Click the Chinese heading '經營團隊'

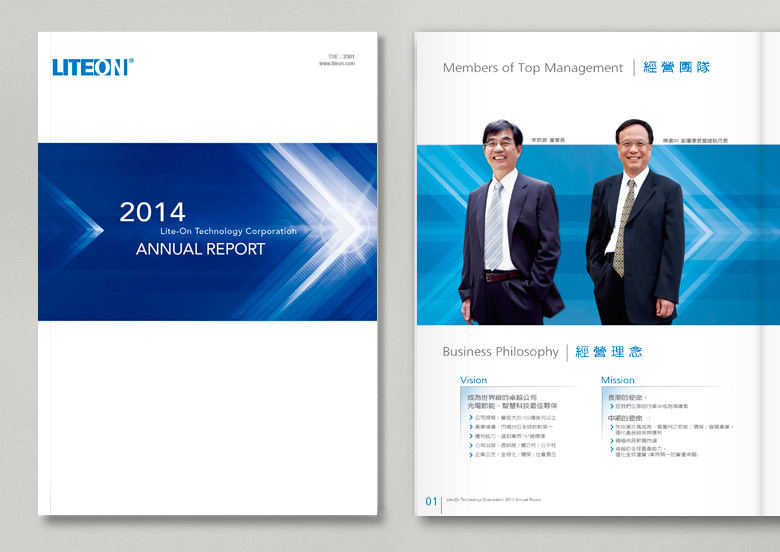pyautogui.click(x=677, y=67)
